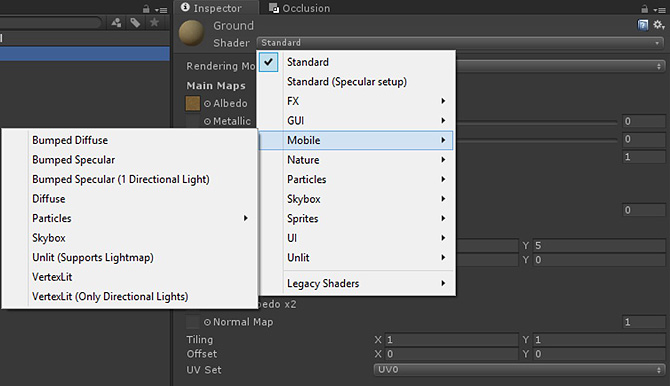The width and height of the screenshot is (670, 386).
Task: Click the Normal Map texture picker circle
Action: (207, 322)
